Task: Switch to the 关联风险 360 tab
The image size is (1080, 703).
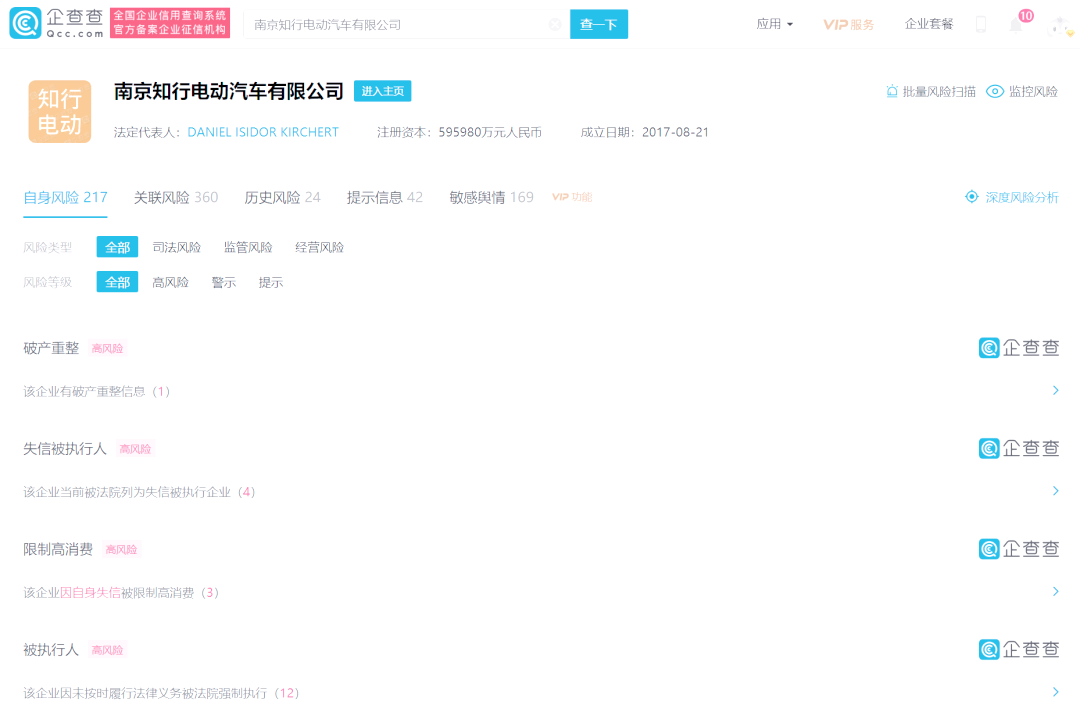Action: 176,198
